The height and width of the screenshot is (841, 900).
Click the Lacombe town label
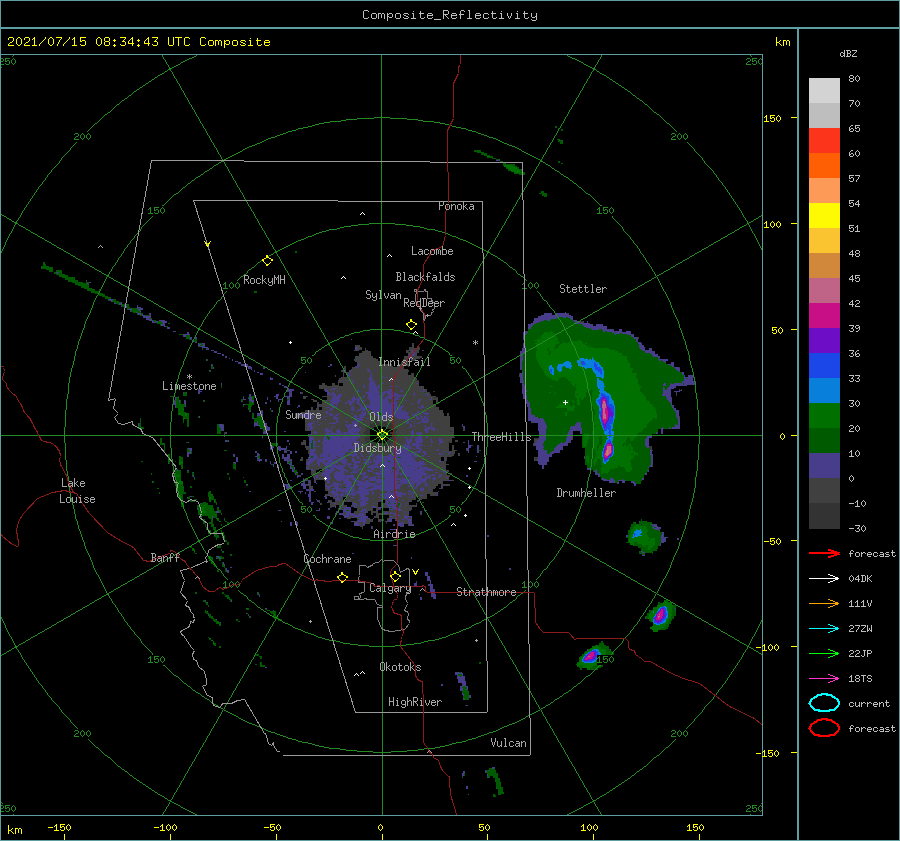coord(432,251)
